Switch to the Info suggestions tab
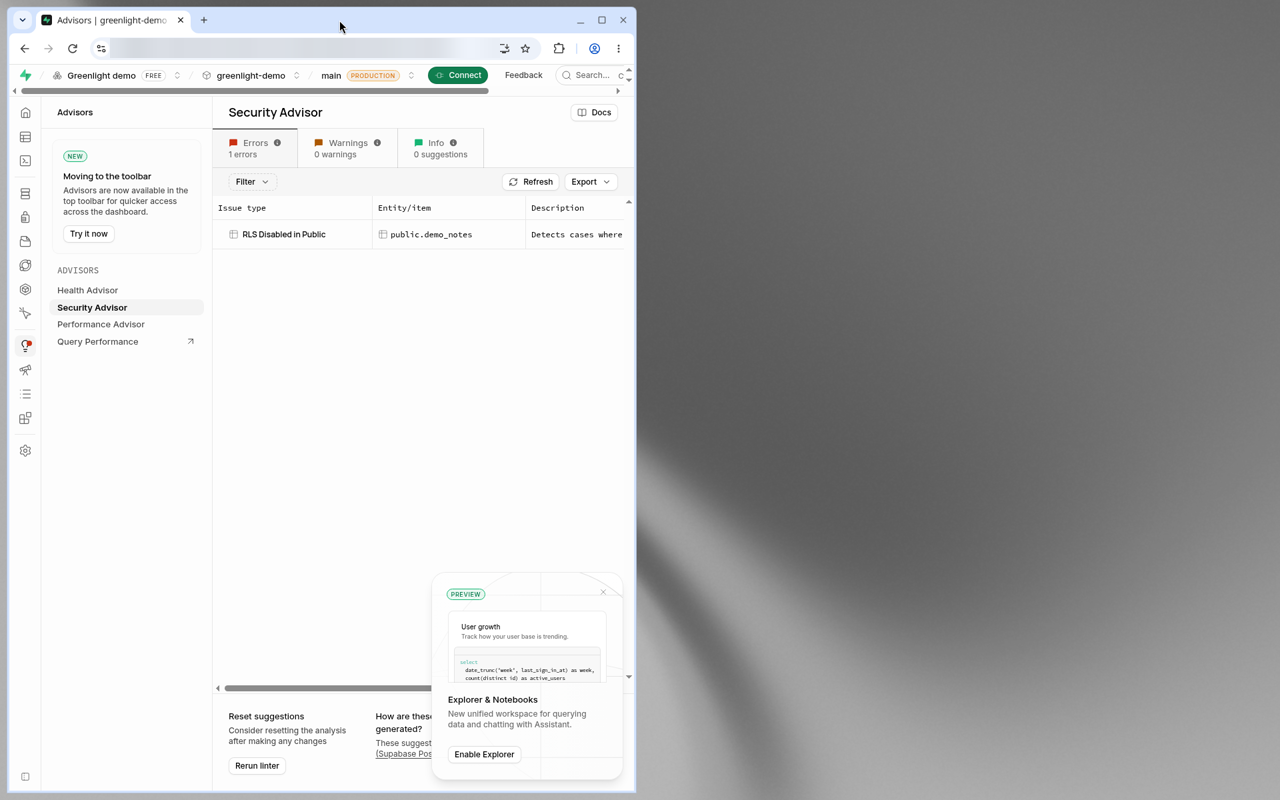This screenshot has height=800, width=1280. (x=440, y=148)
